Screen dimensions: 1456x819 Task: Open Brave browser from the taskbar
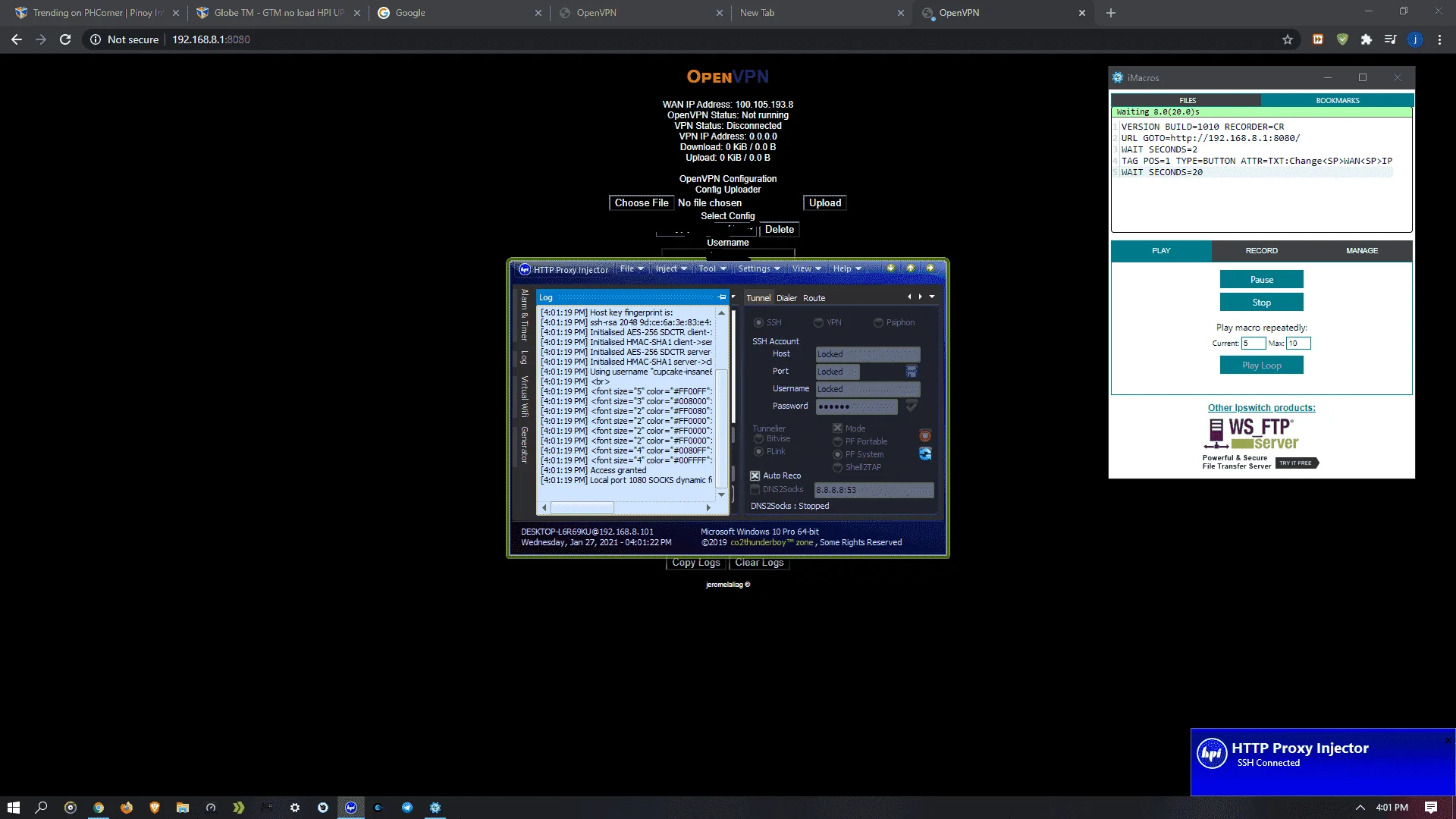[155, 808]
